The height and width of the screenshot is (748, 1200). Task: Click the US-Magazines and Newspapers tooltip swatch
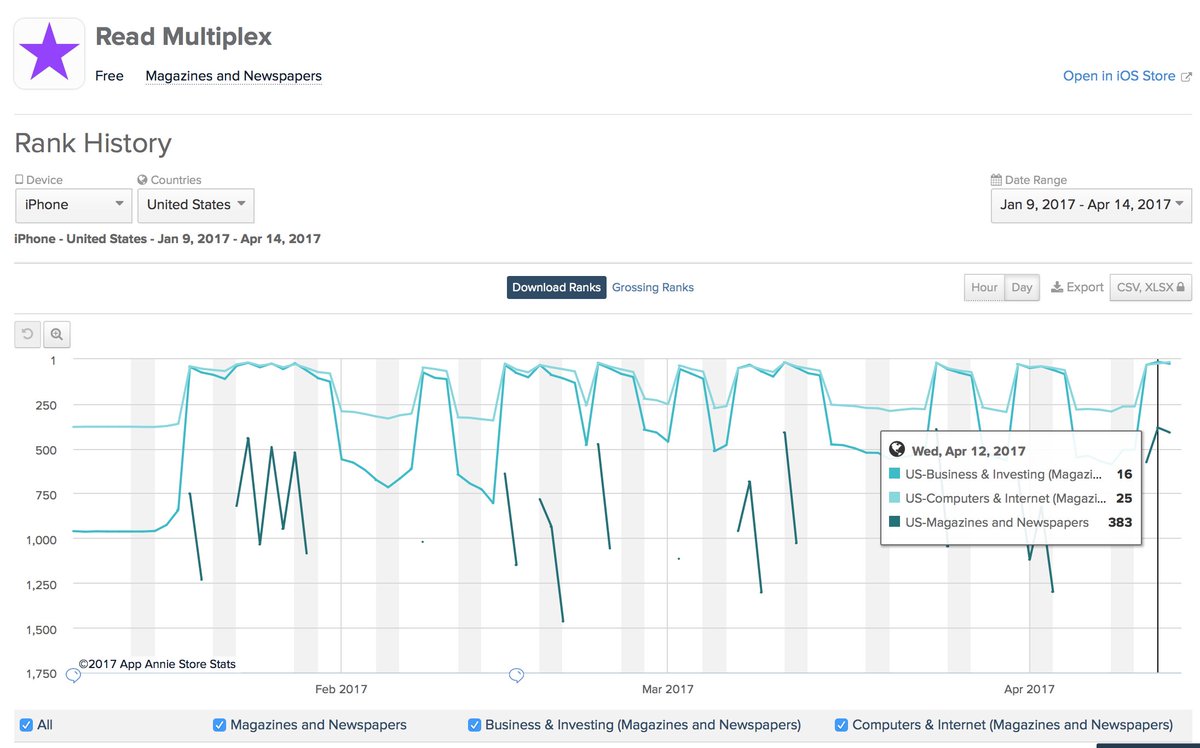(x=895, y=522)
